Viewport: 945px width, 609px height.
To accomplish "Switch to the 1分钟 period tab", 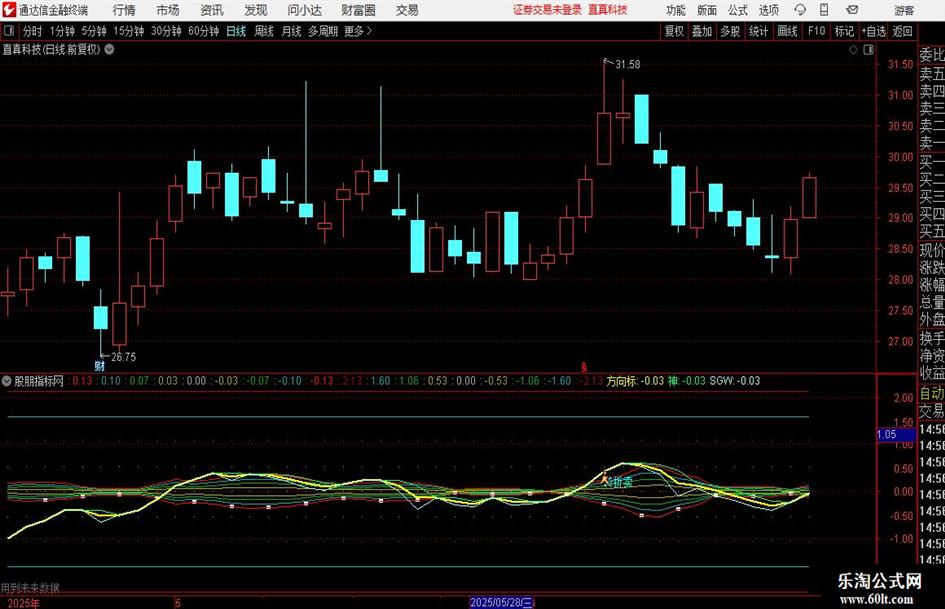I will pos(61,31).
